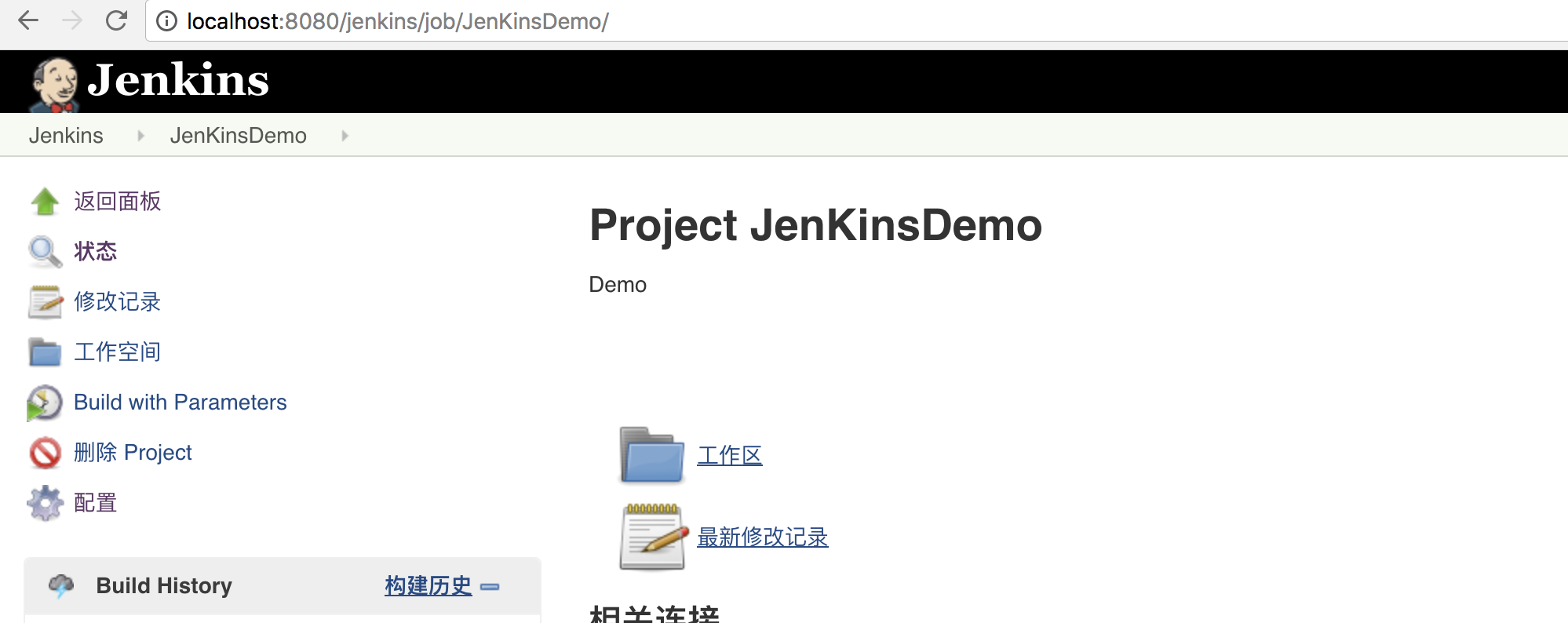Click the Build History weather cloud icon
Screen dimensions: 1568x623
[x=61, y=585]
